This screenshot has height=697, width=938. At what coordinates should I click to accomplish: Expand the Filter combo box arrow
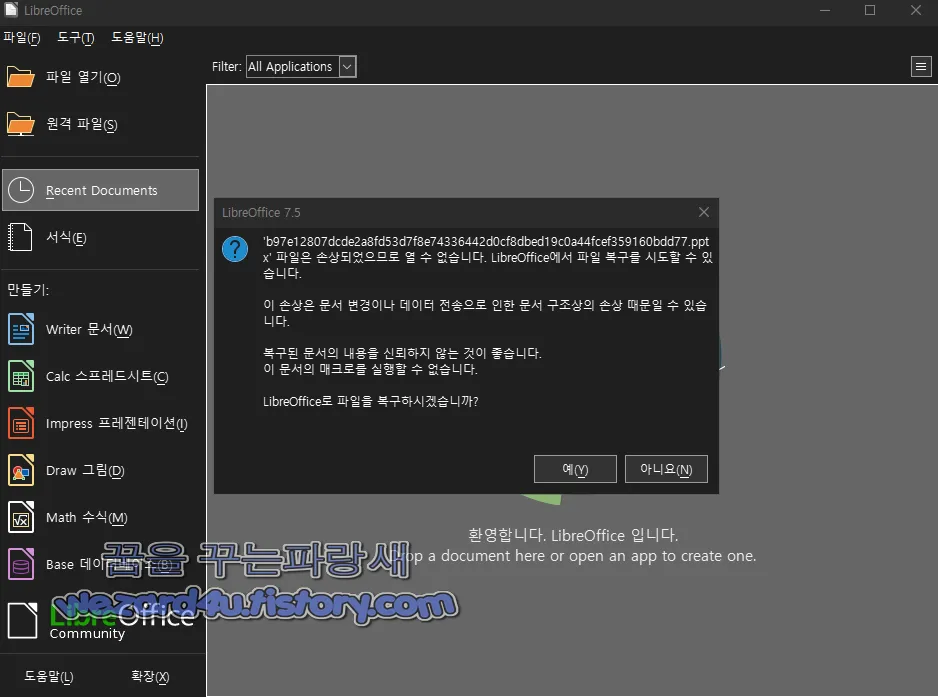(x=346, y=66)
